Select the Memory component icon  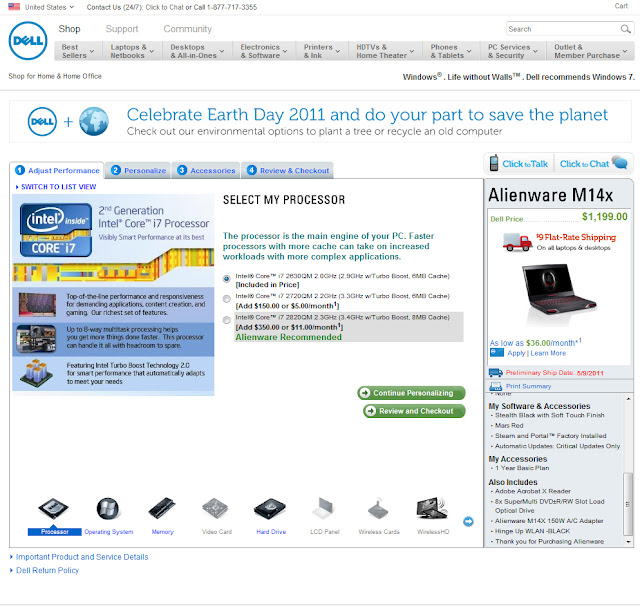(x=162, y=508)
